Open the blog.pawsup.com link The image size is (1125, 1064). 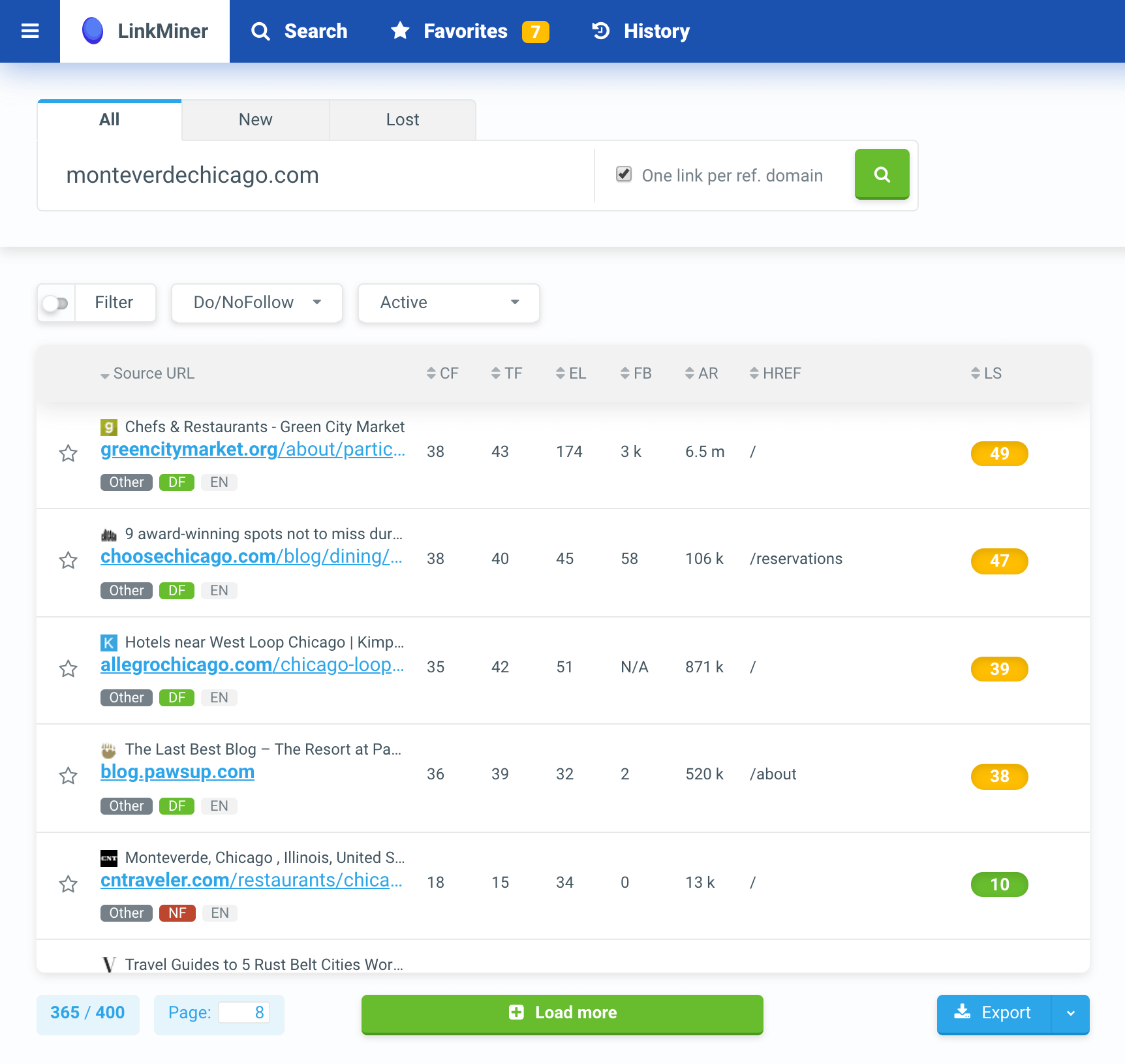(x=177, y=772)
